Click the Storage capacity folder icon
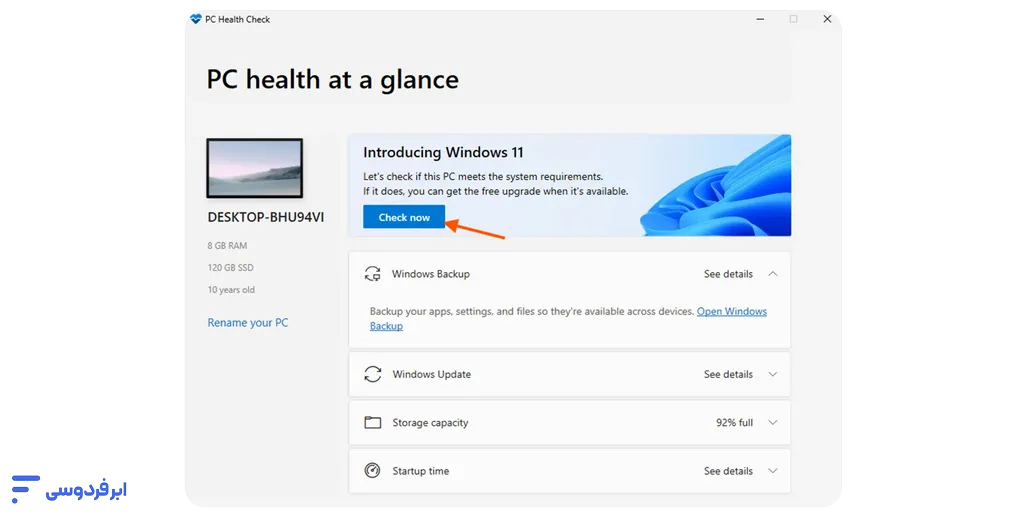1024x515 pixels. click(x=372, y=423)
